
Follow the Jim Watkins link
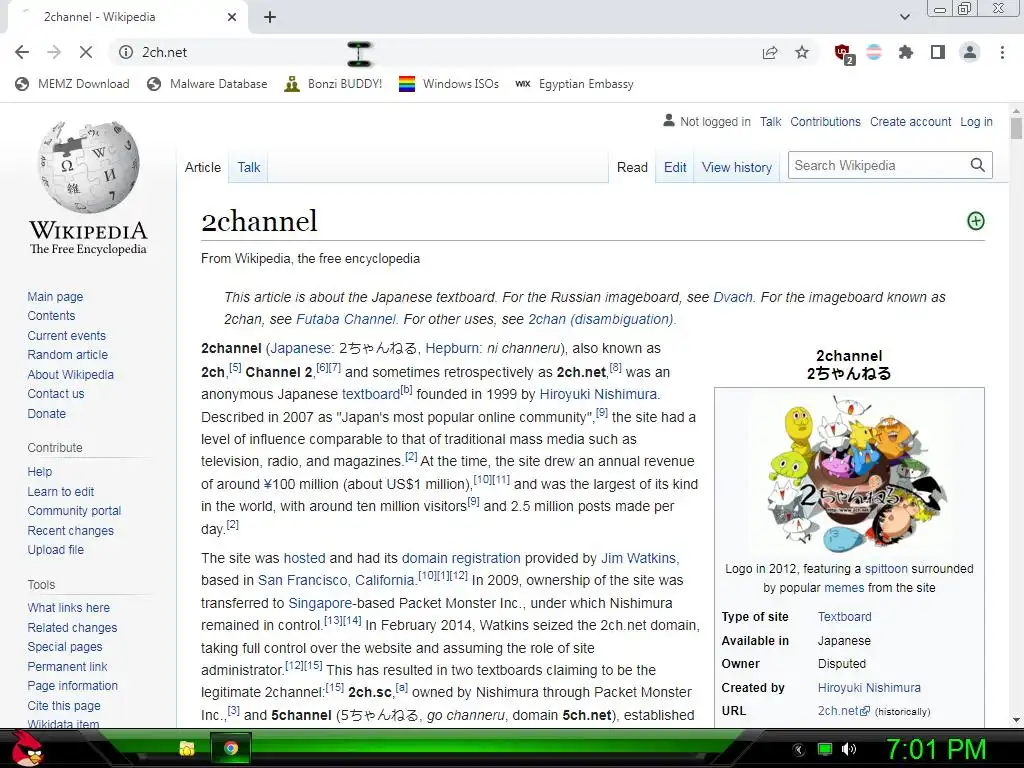click(x=639, y=558)
